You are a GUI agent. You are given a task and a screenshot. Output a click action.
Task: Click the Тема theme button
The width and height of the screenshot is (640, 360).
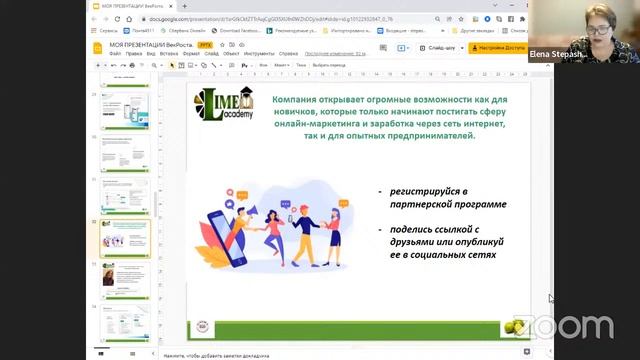[x=301, y=65]
